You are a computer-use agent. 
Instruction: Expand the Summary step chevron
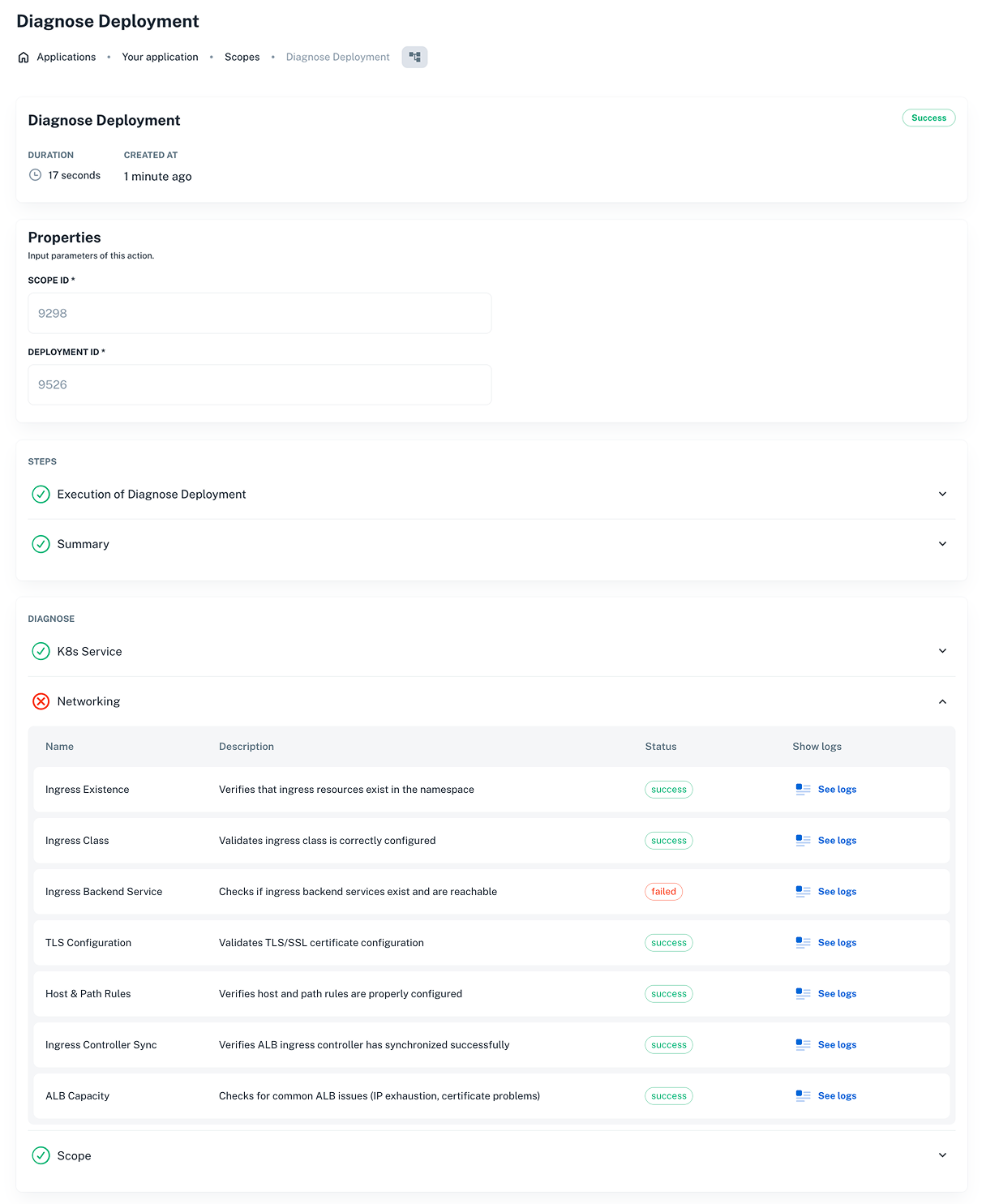[x=942, y=544]
